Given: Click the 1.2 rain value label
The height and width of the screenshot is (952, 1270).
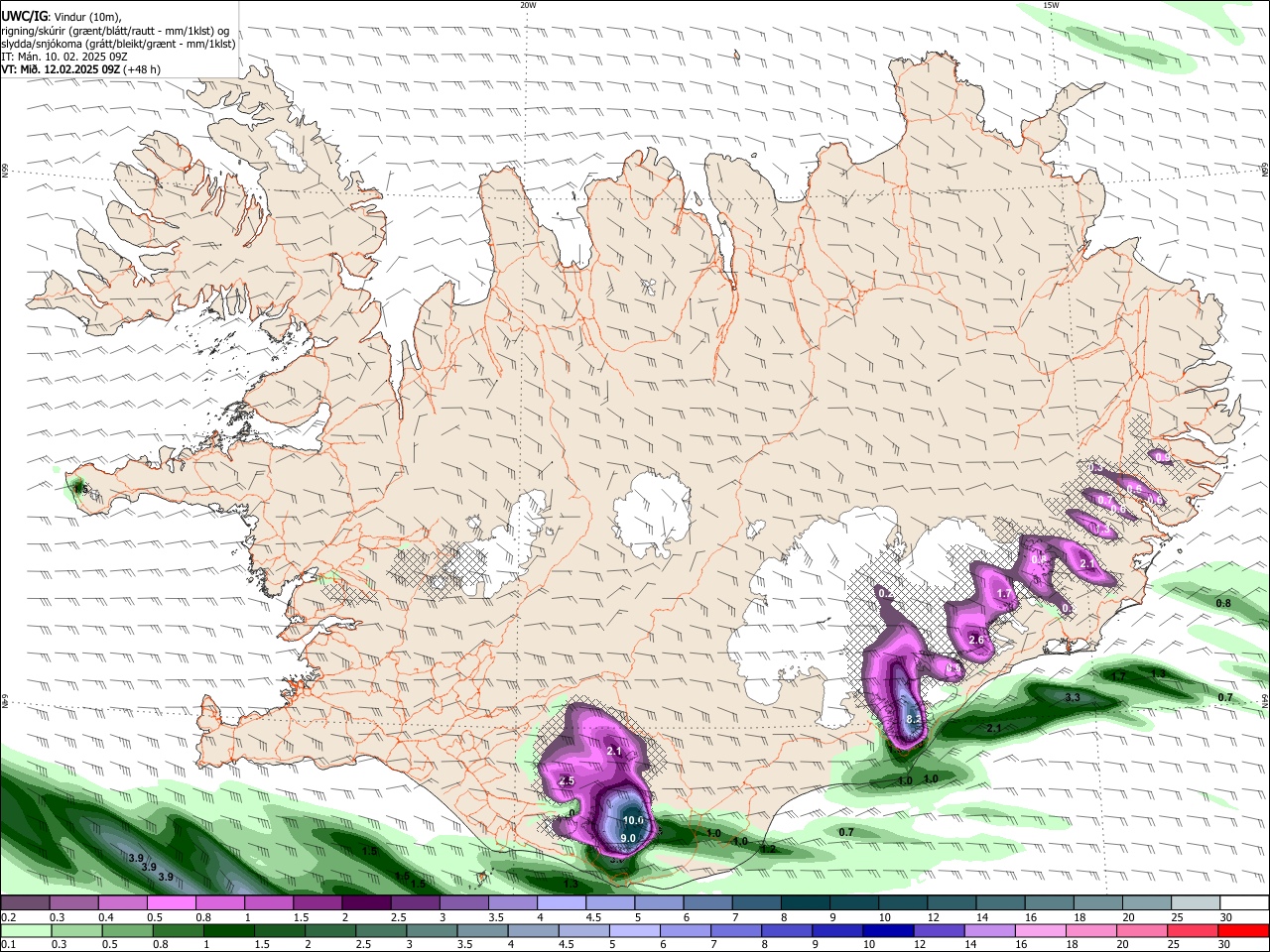Looking at the screenshot, I should [767, 849].
